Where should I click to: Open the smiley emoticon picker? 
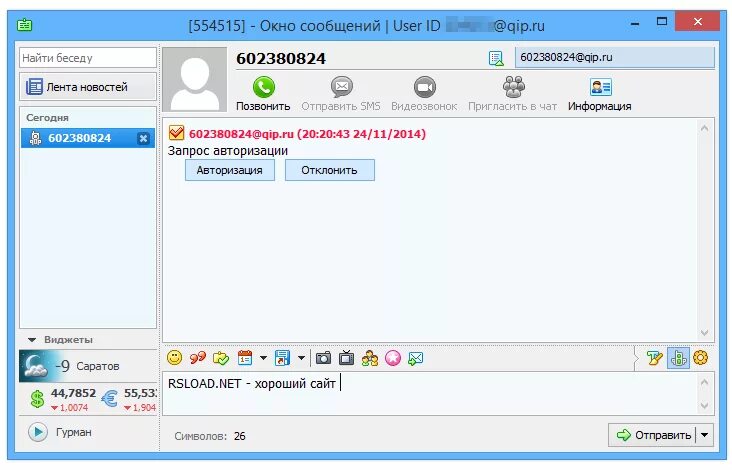[x=175, y=358]
